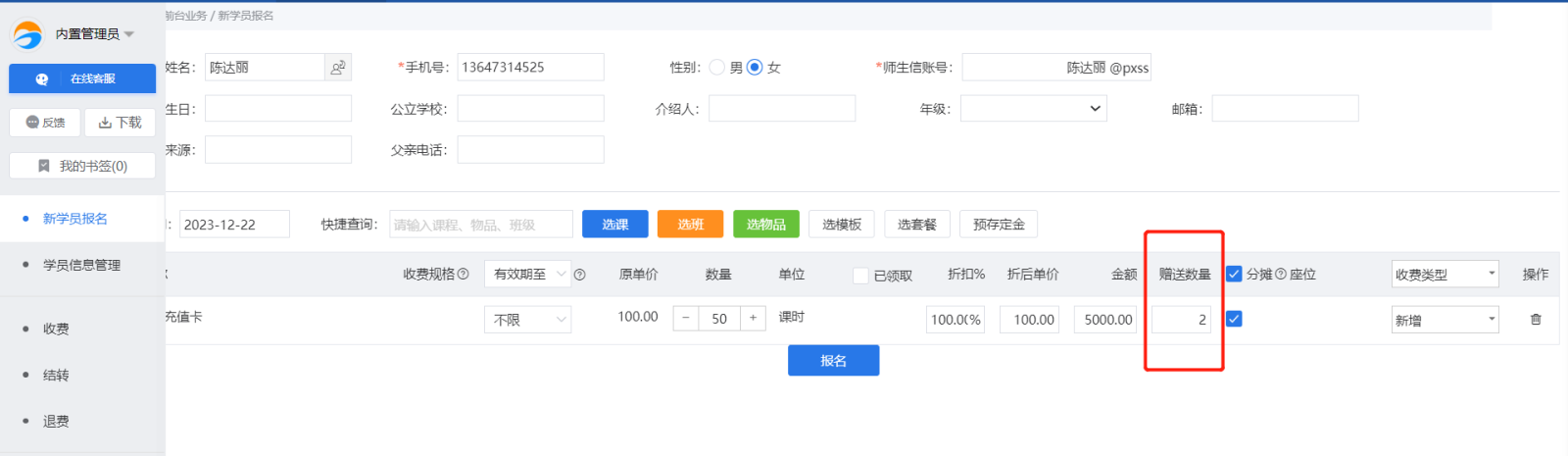
Task: Click the 生日 input field
Action: pos(278,109)
